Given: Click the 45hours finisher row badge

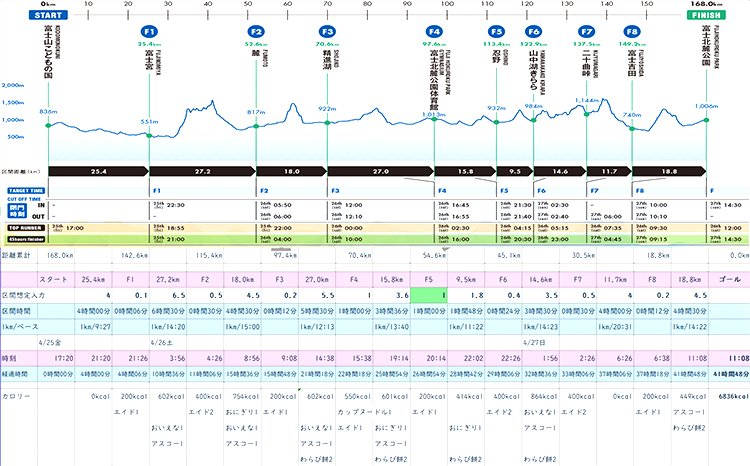Looking at the screenshot, I should point(26,239).
